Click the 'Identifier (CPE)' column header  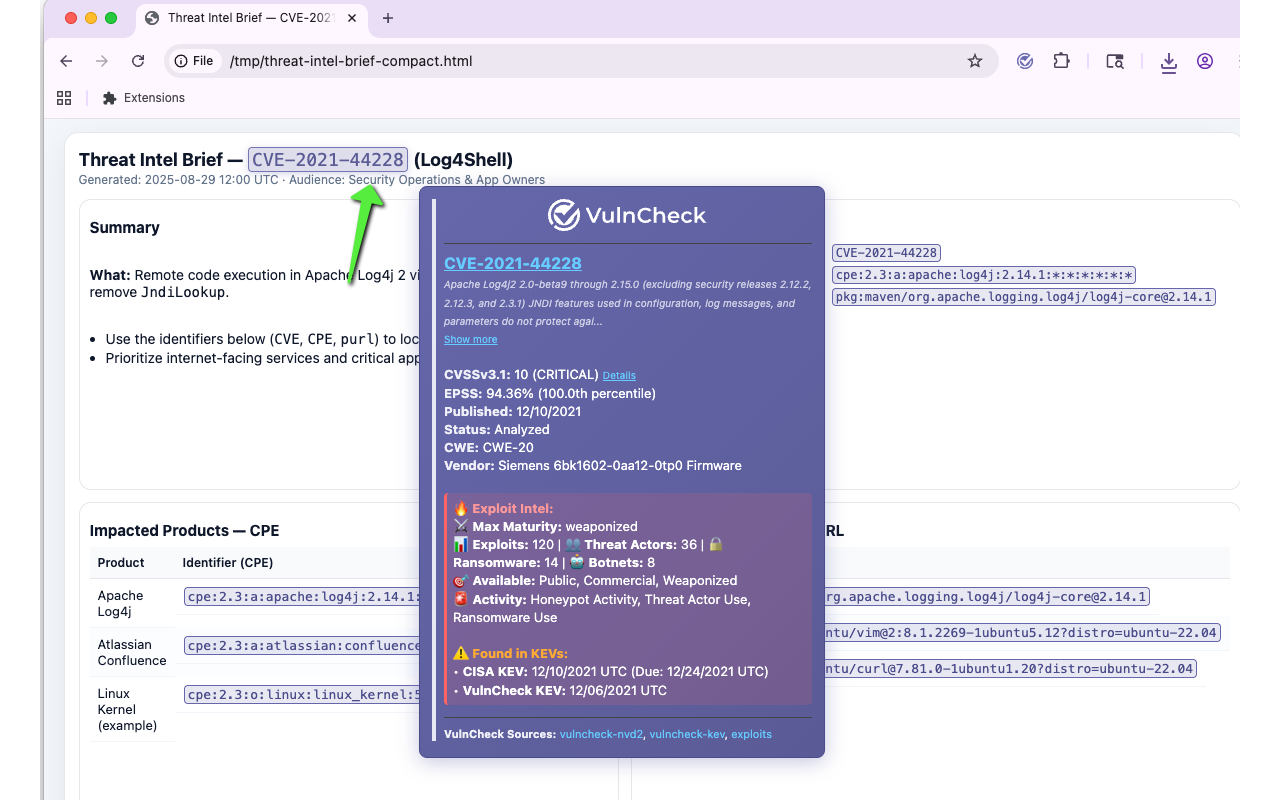[x=228, y=562]
